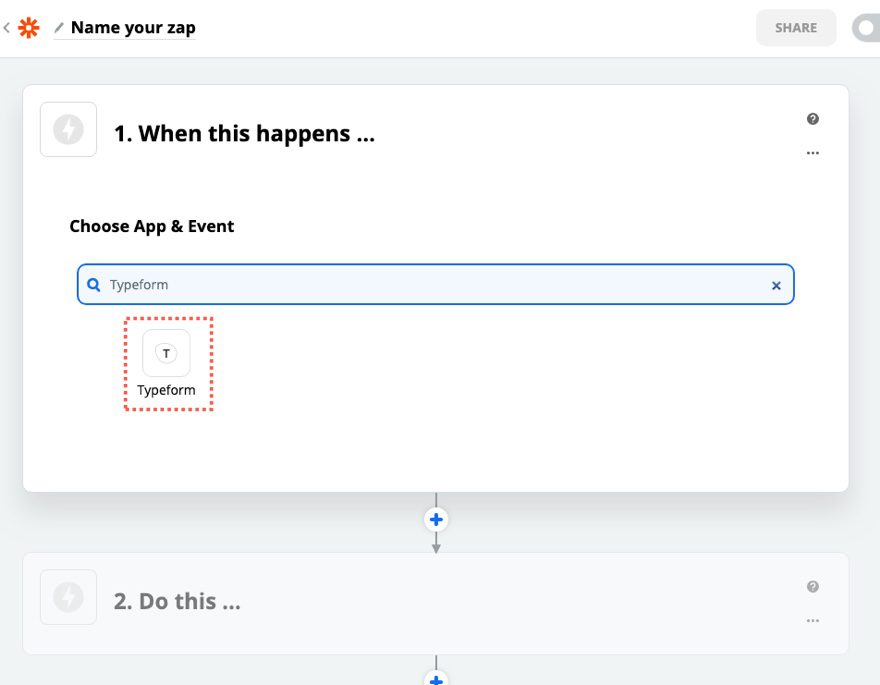The height and width of the screenshot is (685, 880).
Task: Click the back chevron arrow
Action: click(7, 28)
